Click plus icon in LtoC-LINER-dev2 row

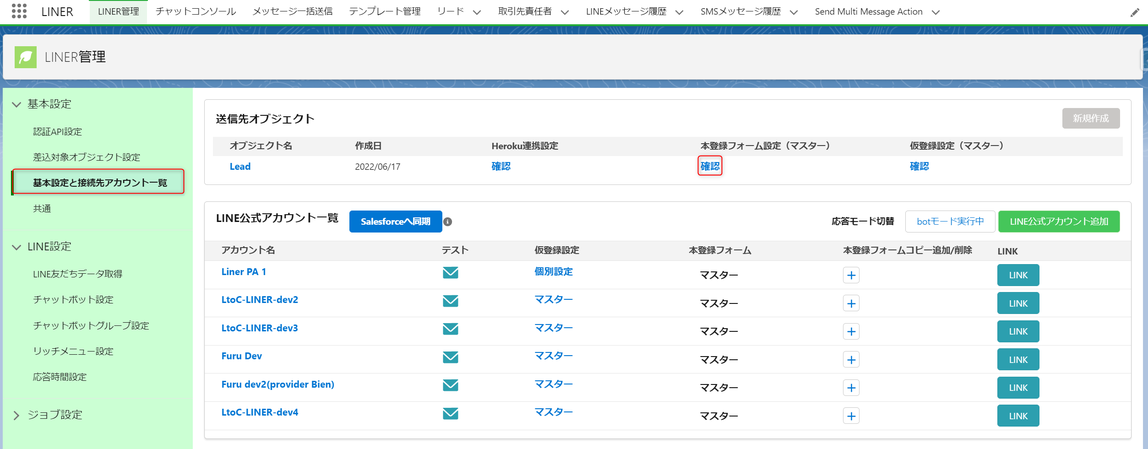pos(851,303)
